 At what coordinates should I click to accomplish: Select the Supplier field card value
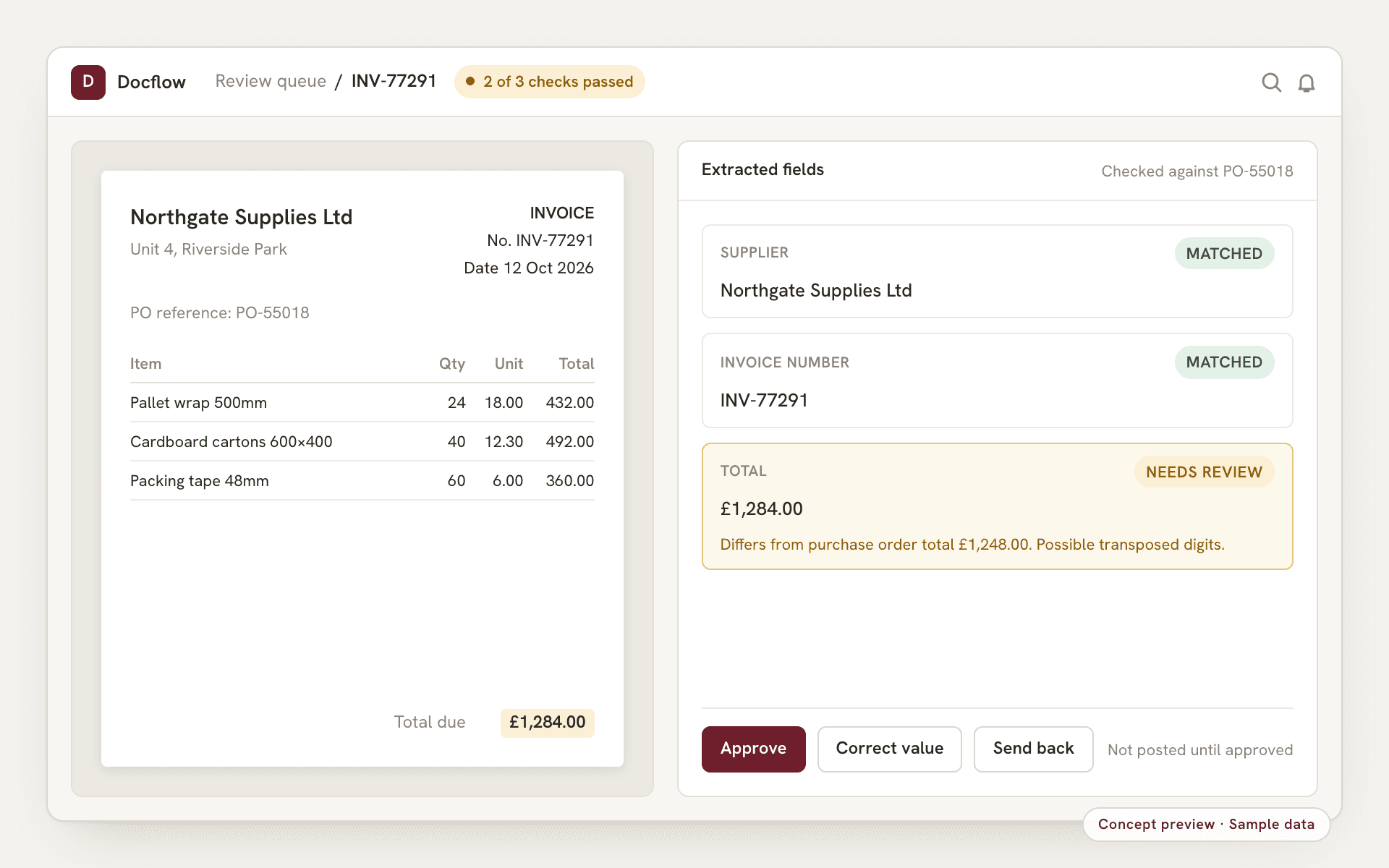point(816,291)
